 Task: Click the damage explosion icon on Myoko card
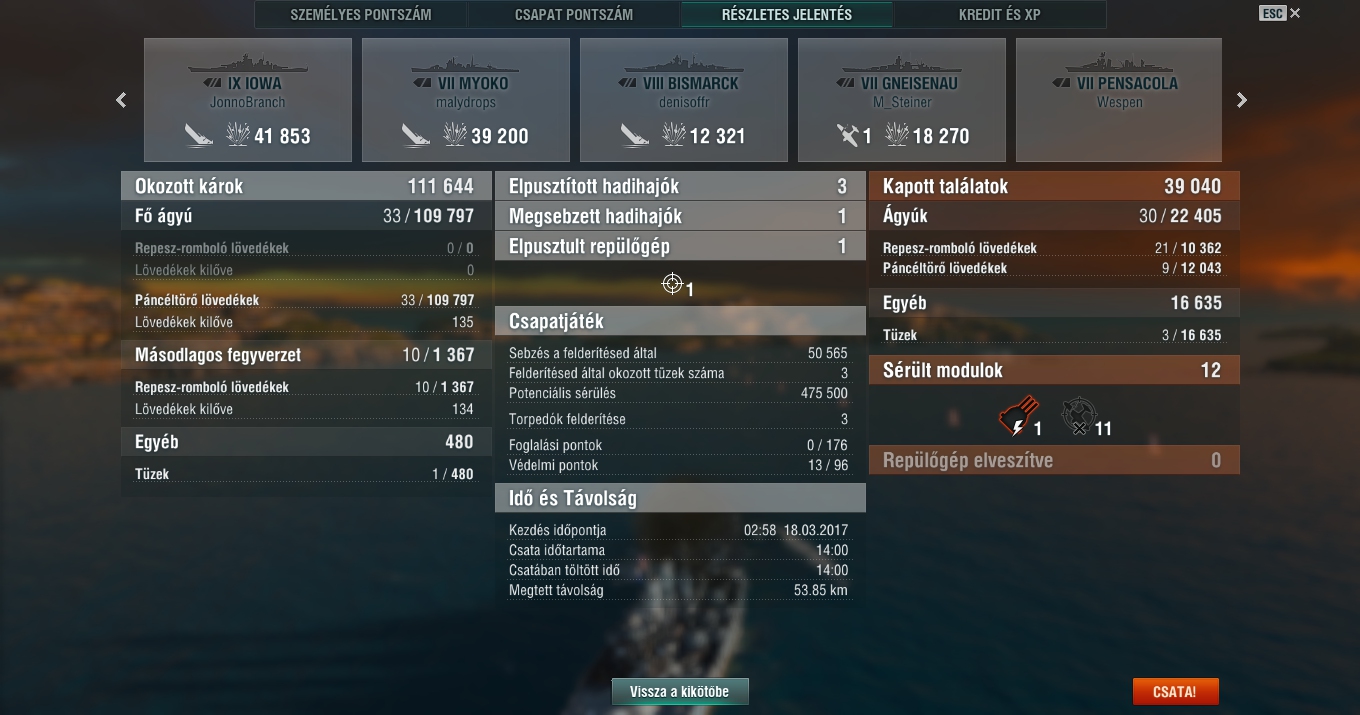[455, 135]
